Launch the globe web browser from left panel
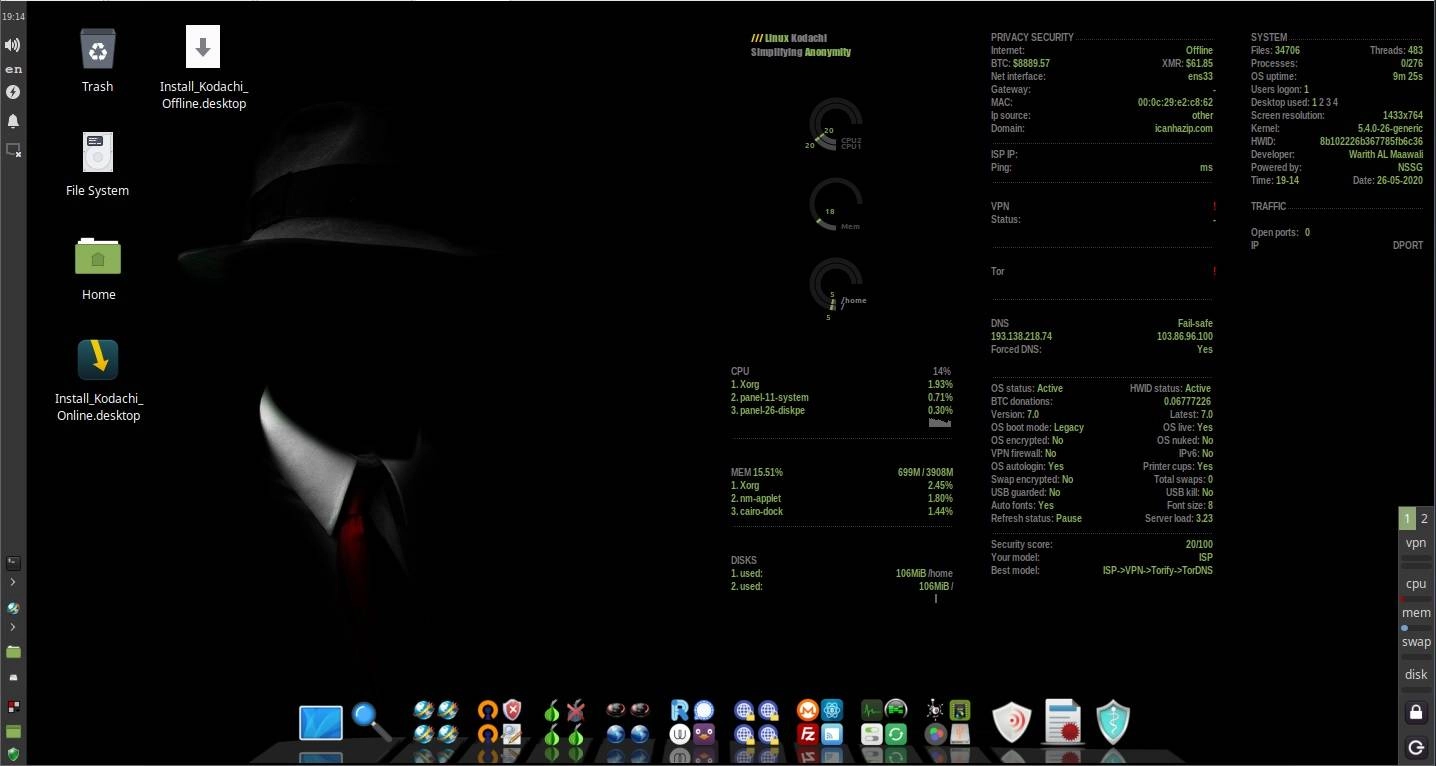This screenshot has width=1436, height=766. (x=13, y=608)
